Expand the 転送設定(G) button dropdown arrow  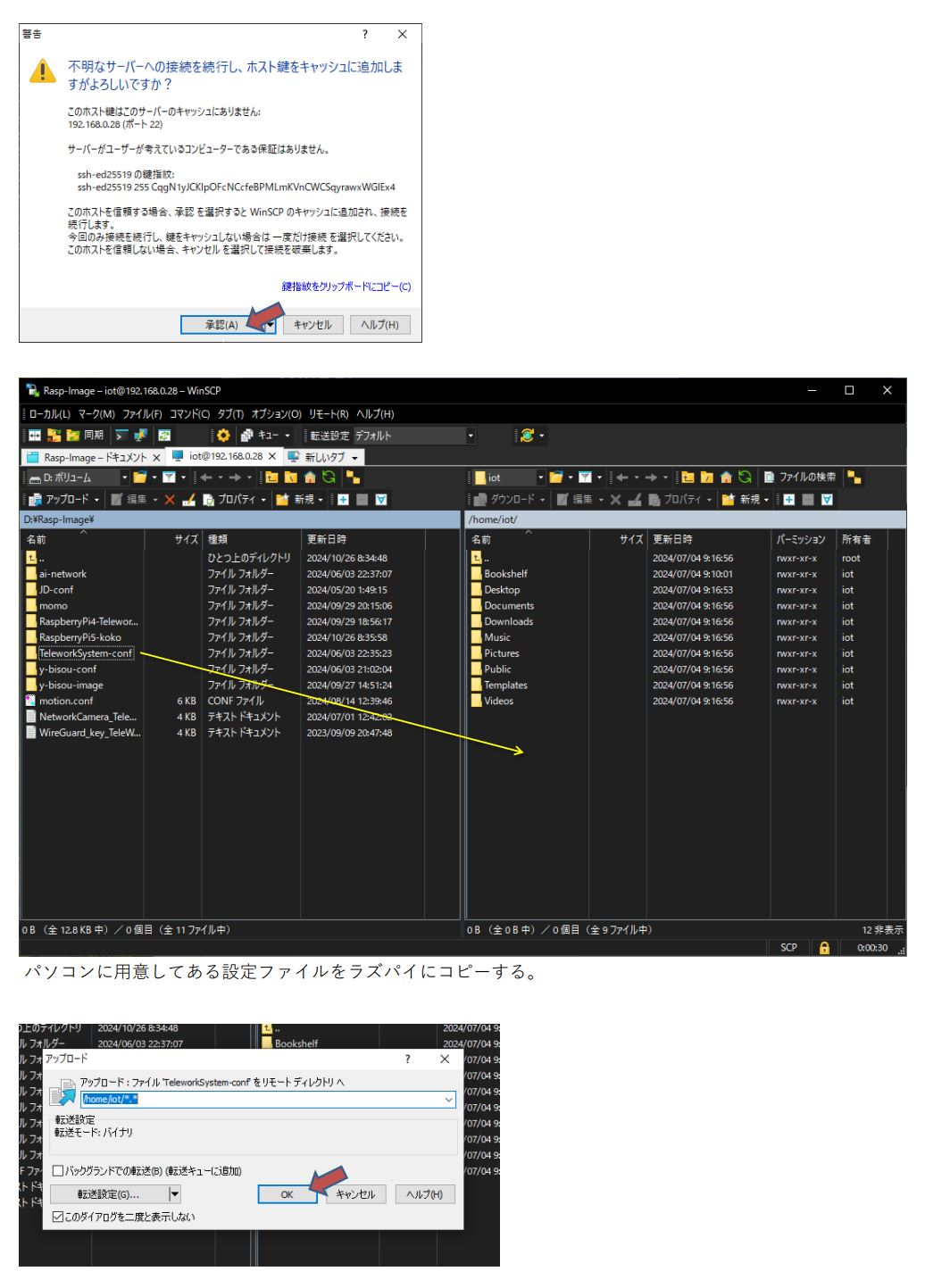[175, 1194]
